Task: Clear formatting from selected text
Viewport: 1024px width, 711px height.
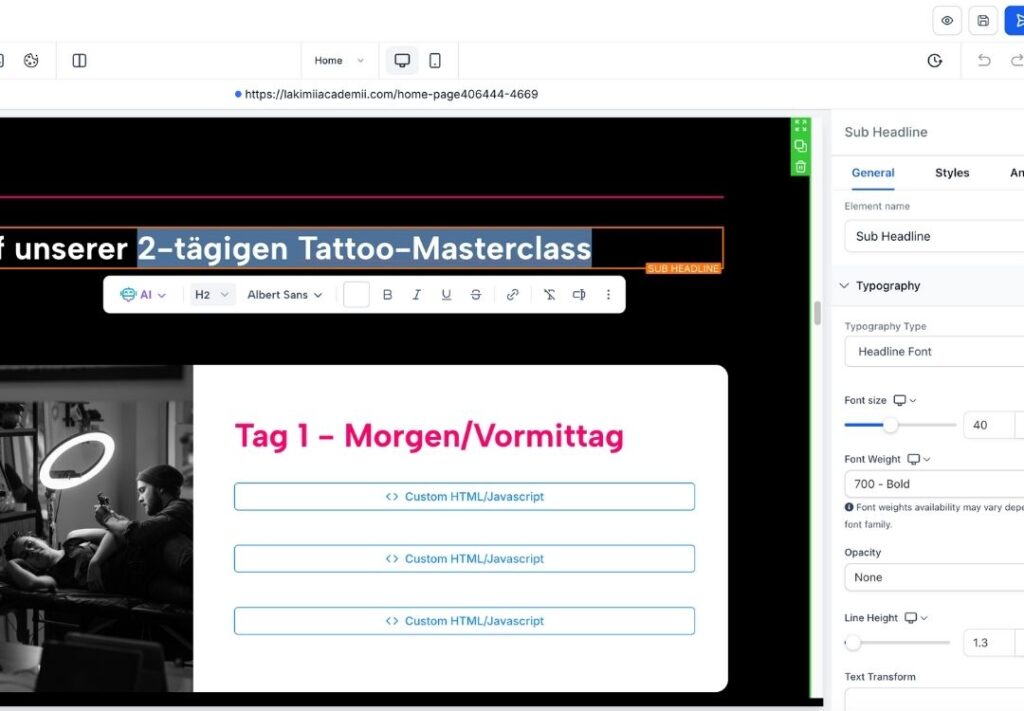Action: 549,295
